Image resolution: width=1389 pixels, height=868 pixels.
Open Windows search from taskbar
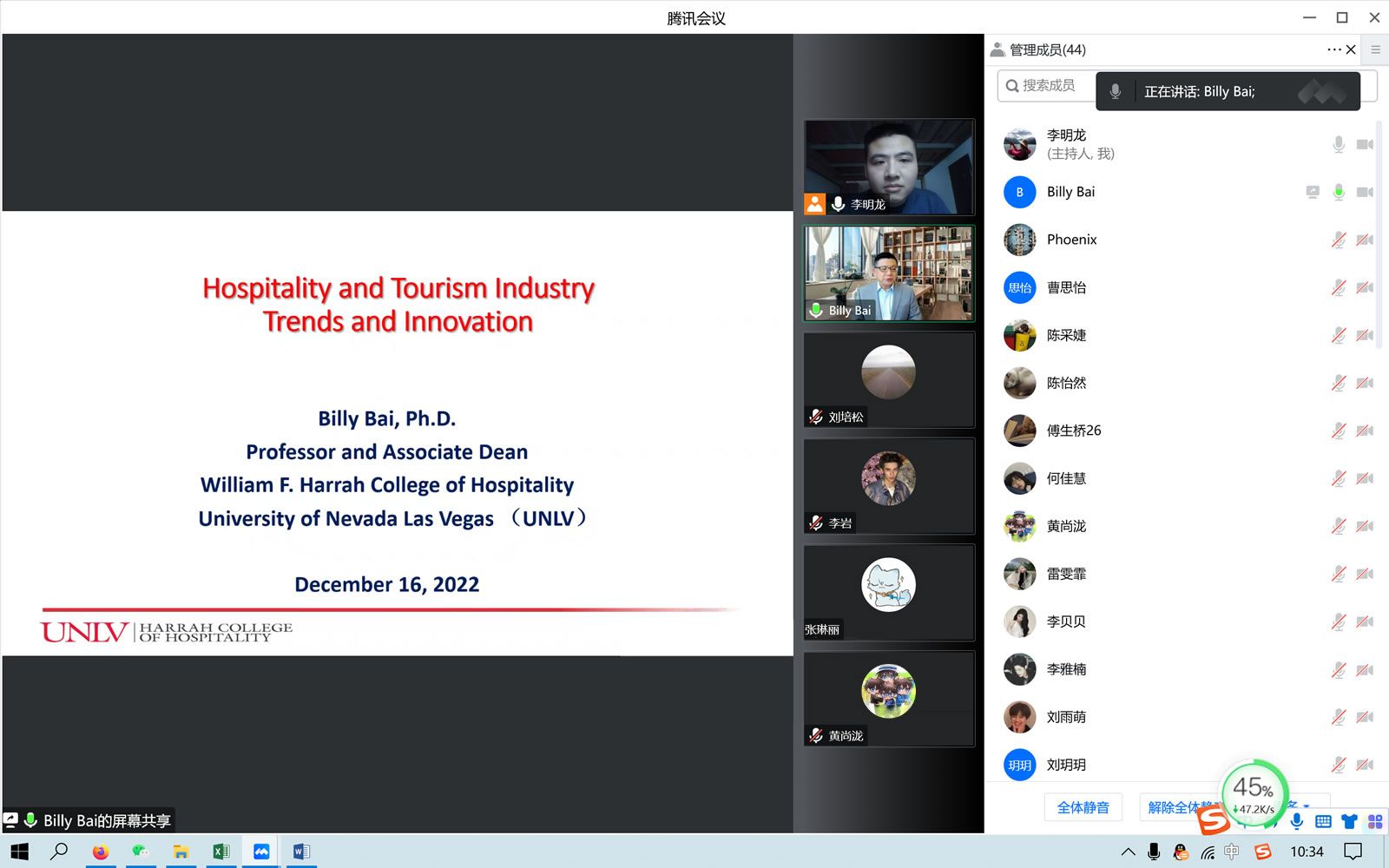coord(59,852)
